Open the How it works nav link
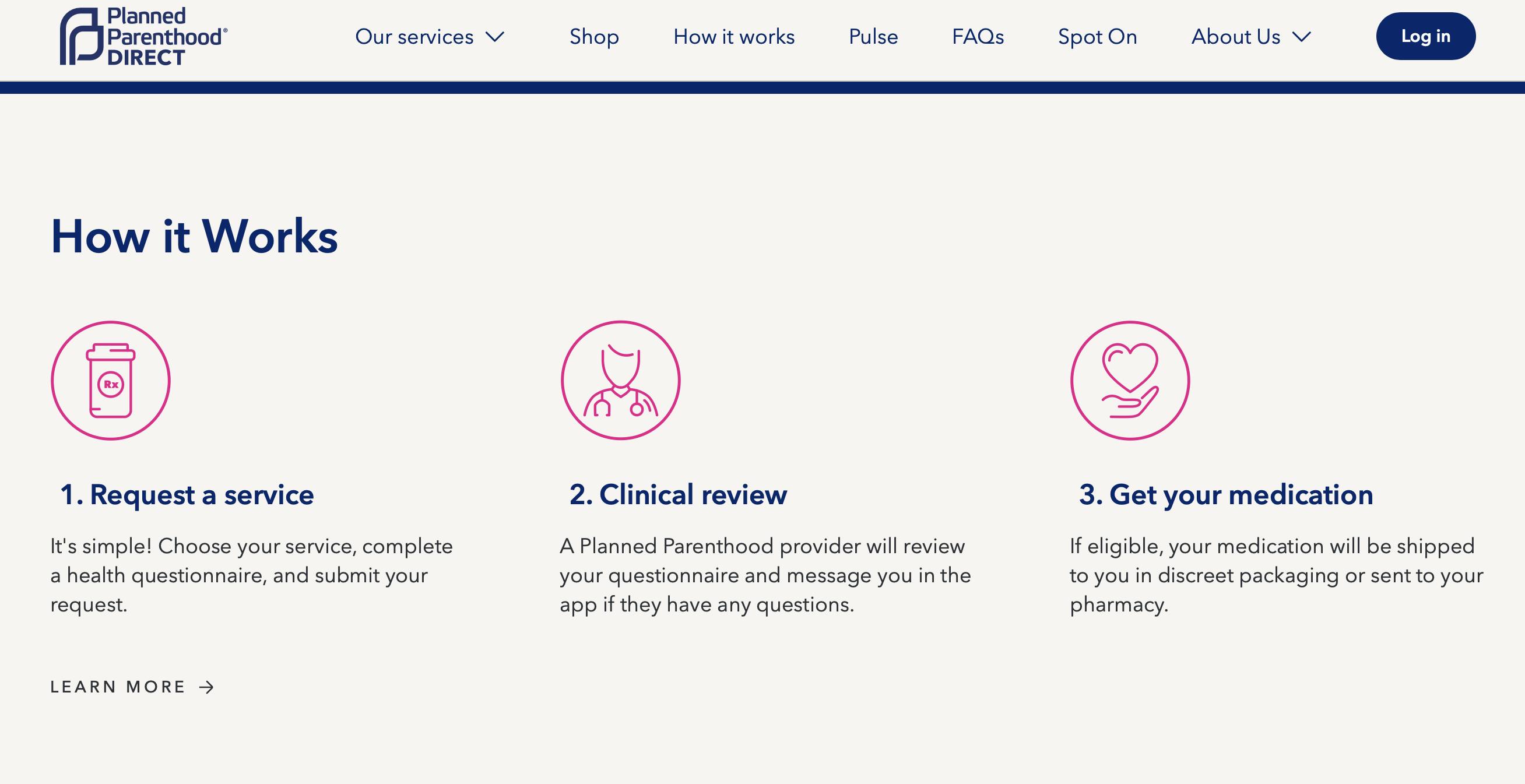1525x784 pixels. (734, 37)
